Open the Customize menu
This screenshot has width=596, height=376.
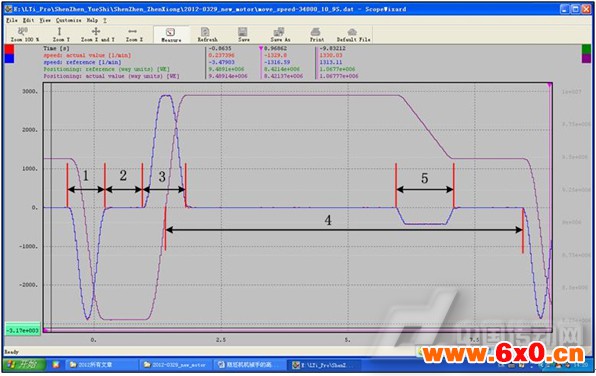[69, 20]
